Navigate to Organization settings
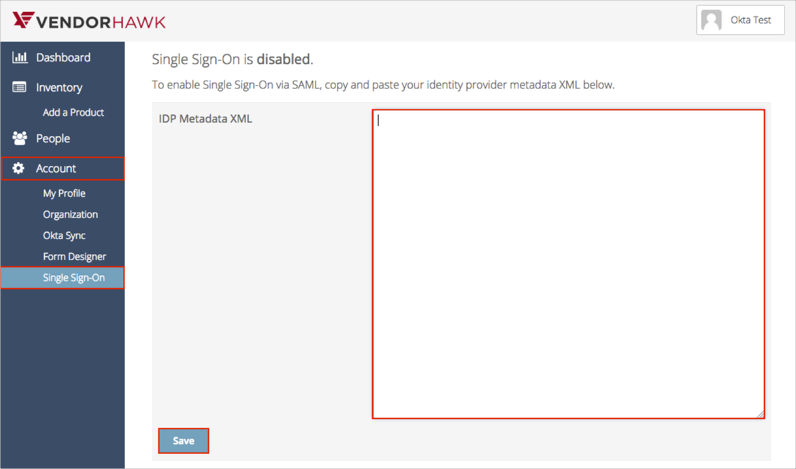This screenshot has width=796, height=469. [70, 214]
